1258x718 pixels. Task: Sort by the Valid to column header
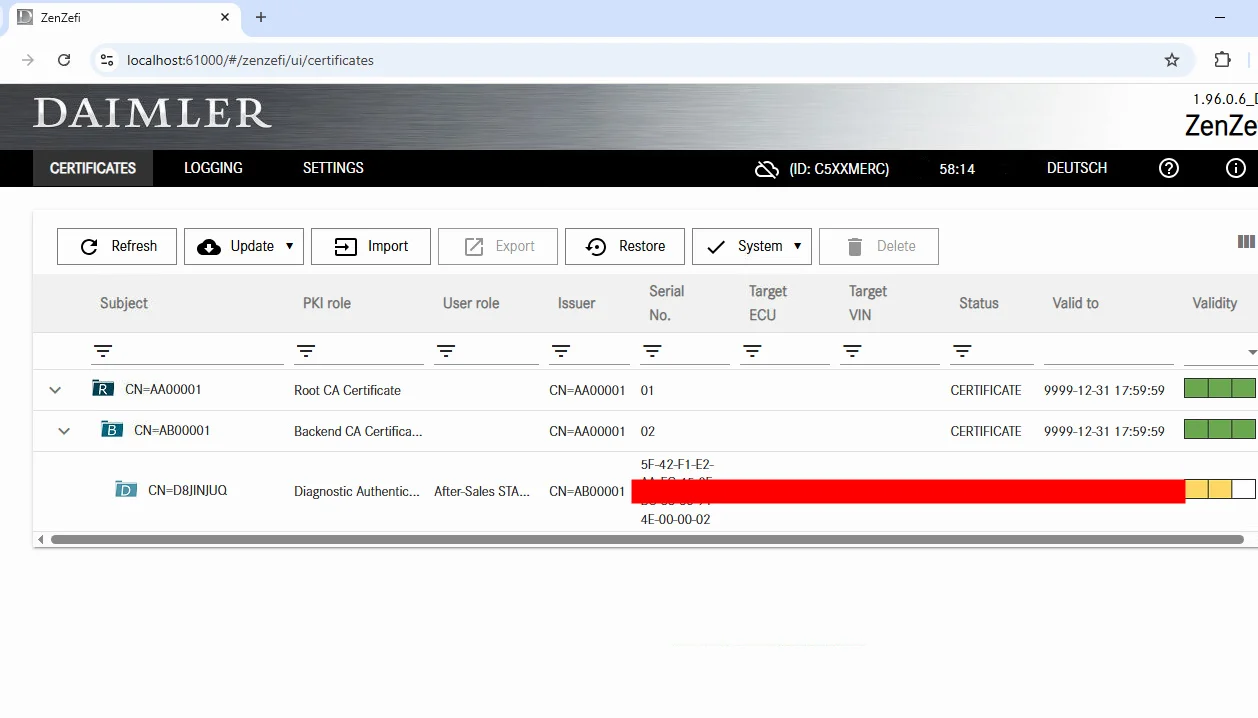tap(1076, 303)
